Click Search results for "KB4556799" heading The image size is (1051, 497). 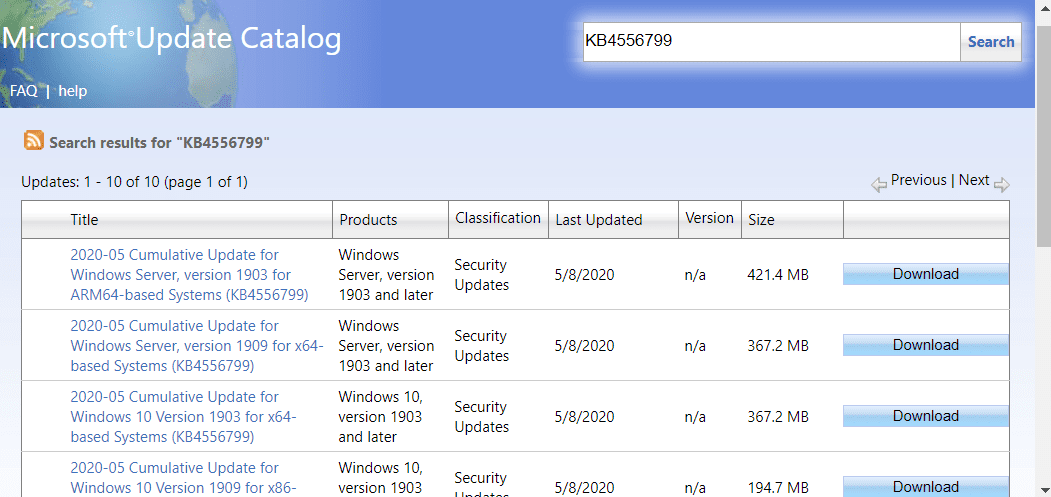[x=160, y=142]
